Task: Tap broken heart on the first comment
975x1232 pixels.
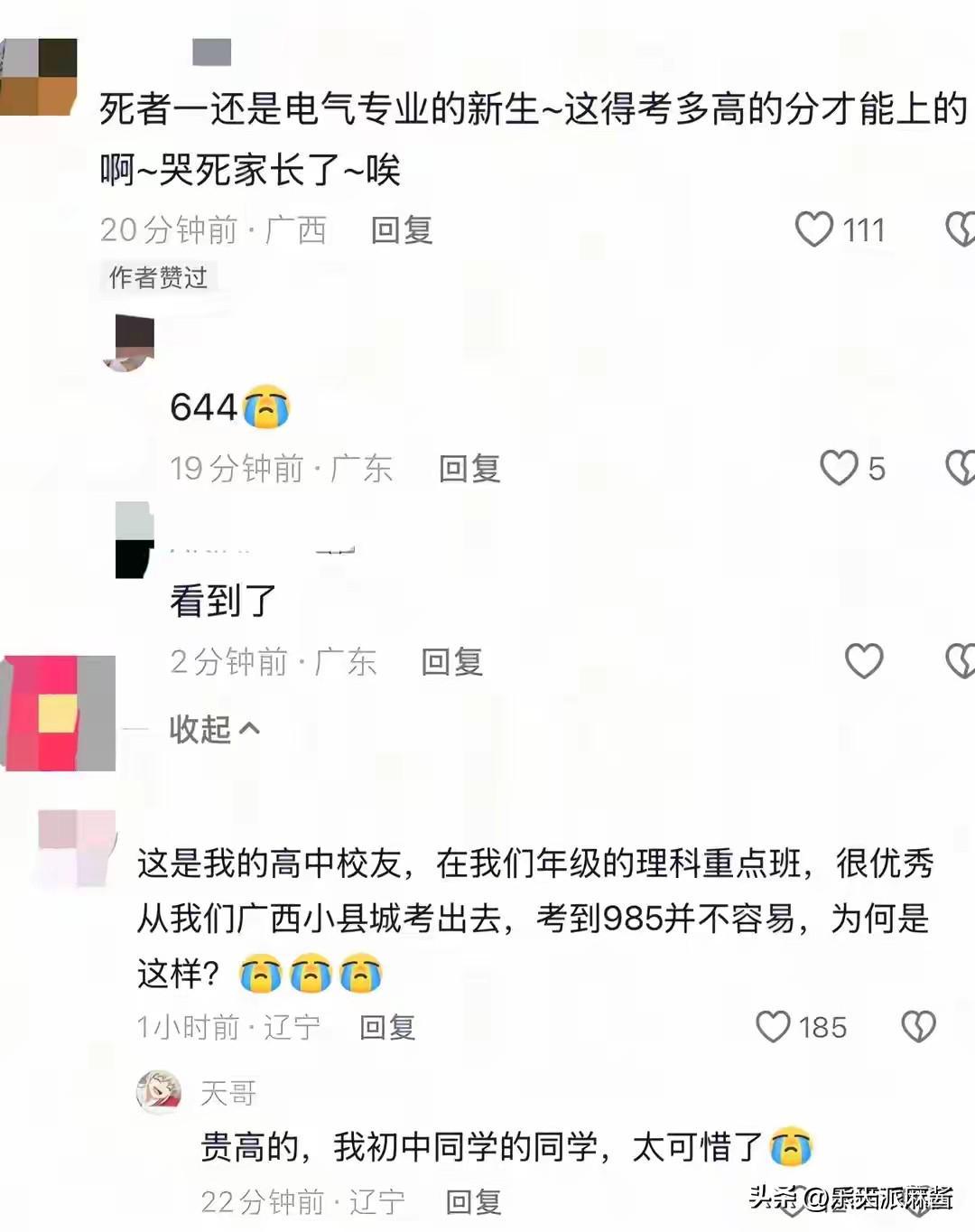Action: (x=961, y=229)
